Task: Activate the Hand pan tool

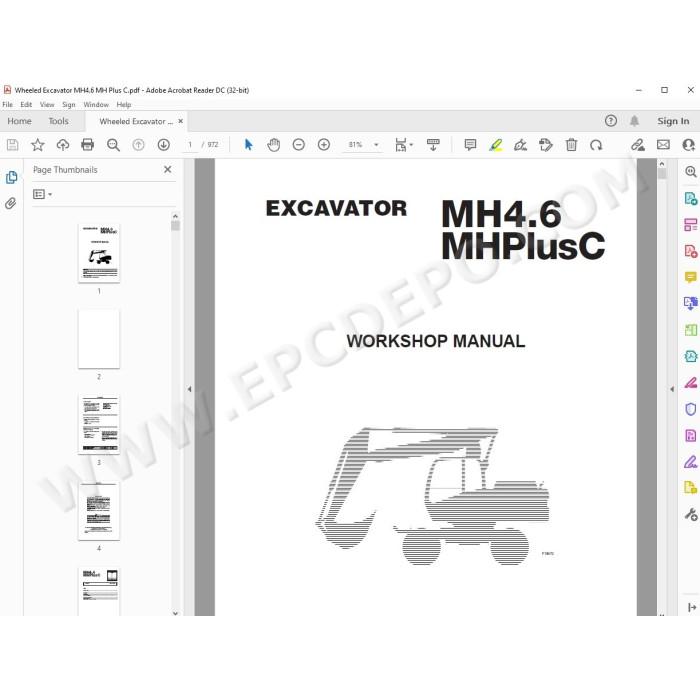Action: 273,145
